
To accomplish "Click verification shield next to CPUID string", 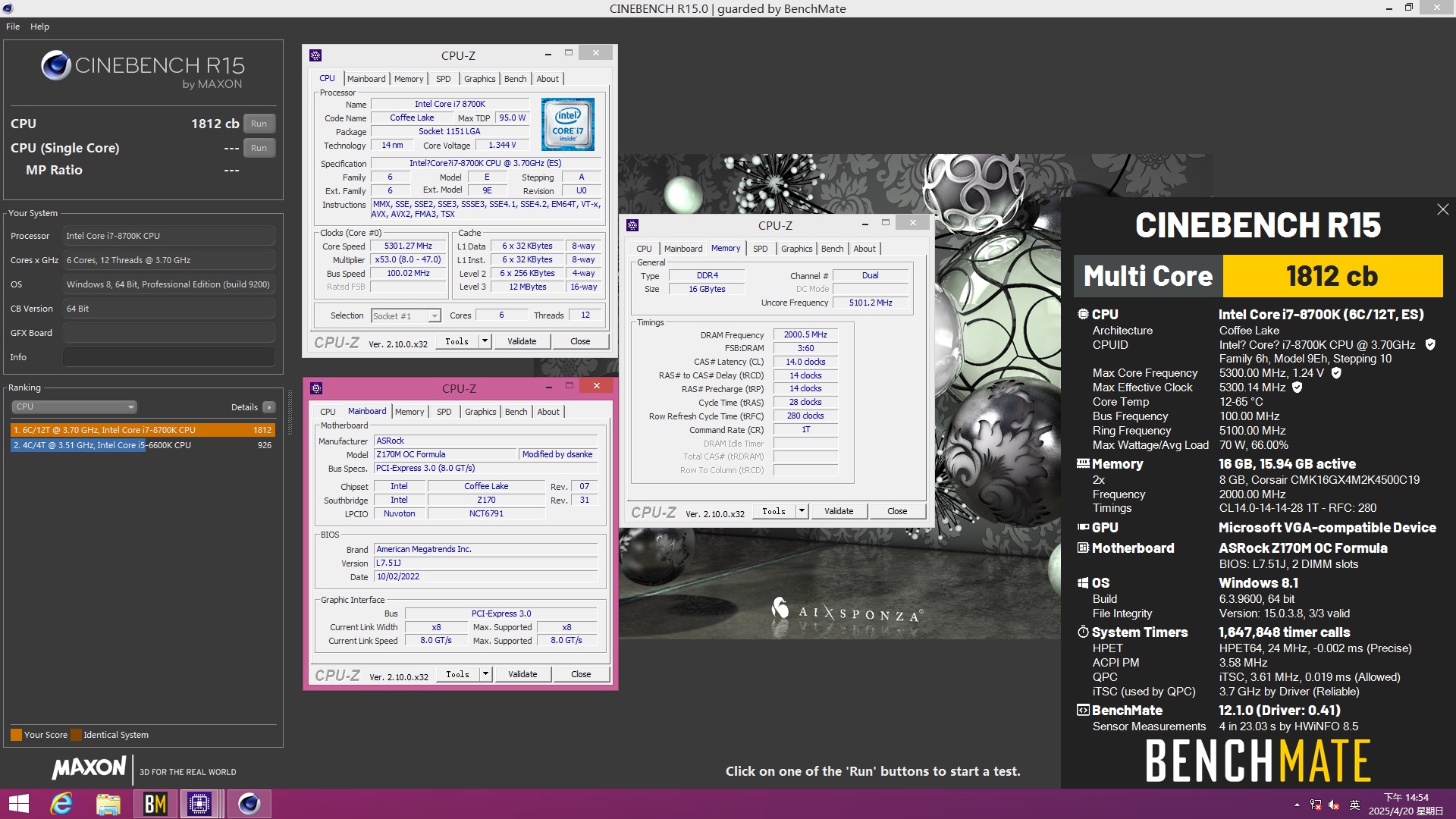I will click(x=1430, y=344).
